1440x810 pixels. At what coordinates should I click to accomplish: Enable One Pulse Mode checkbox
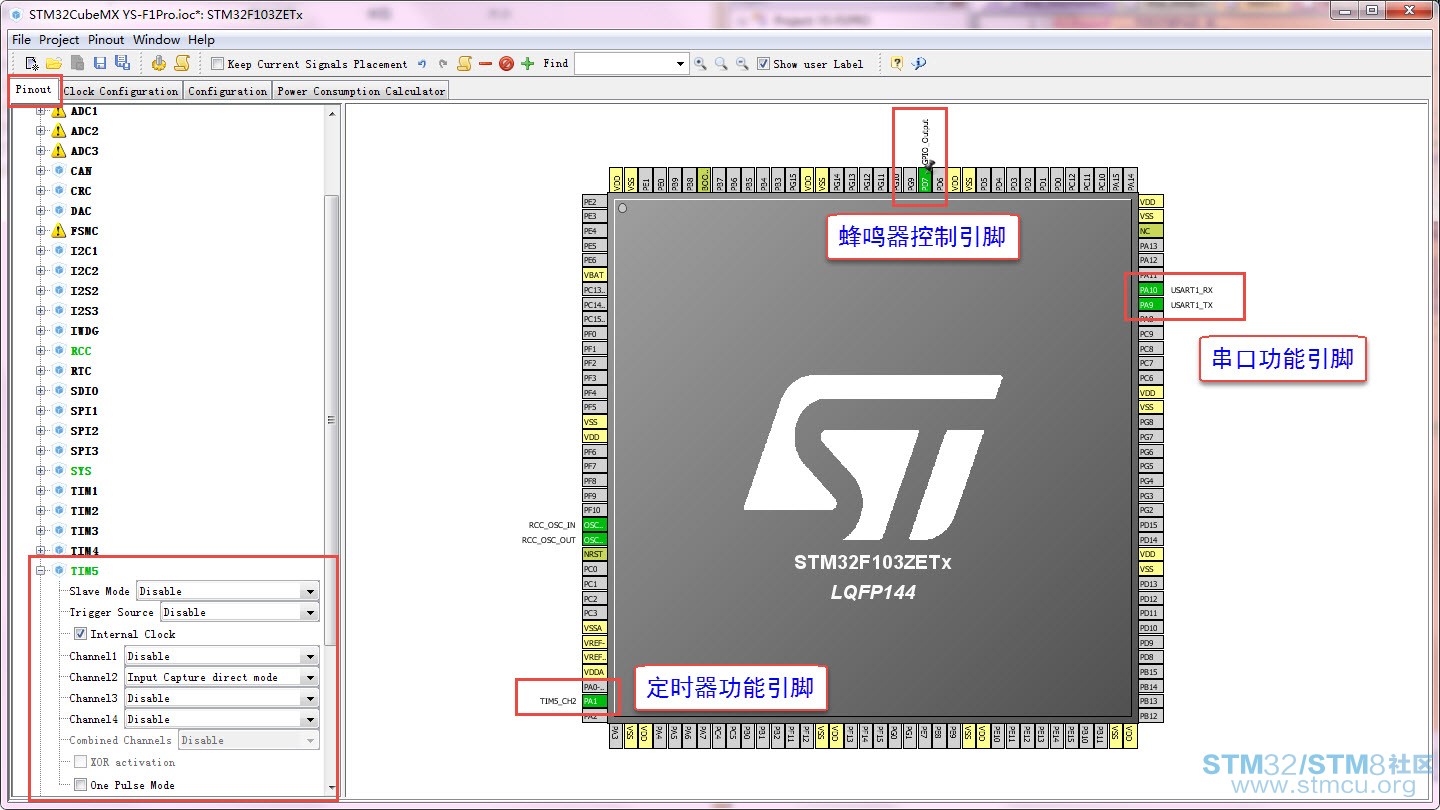pyautogui.click(x=80, y=785)
